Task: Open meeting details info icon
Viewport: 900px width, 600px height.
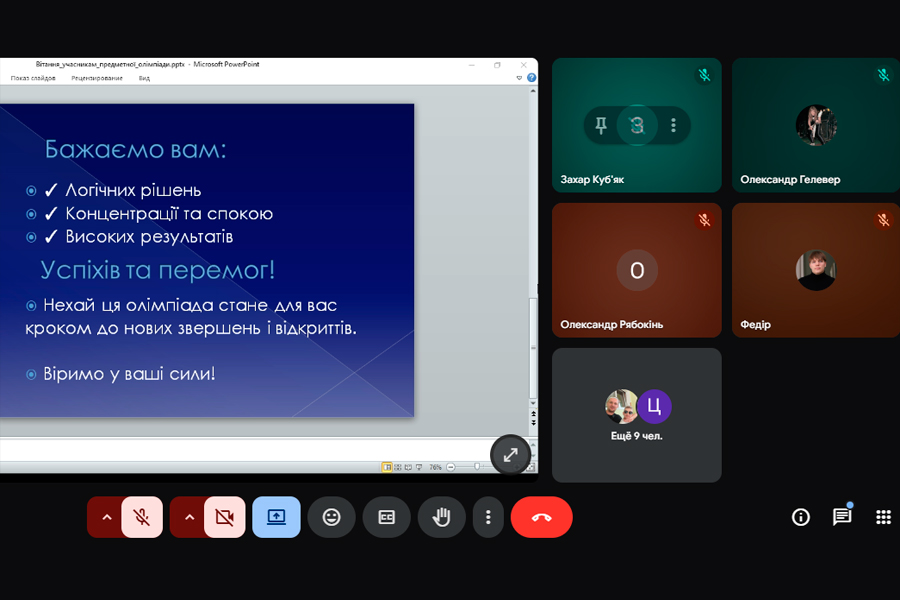Action: (801, 517)
